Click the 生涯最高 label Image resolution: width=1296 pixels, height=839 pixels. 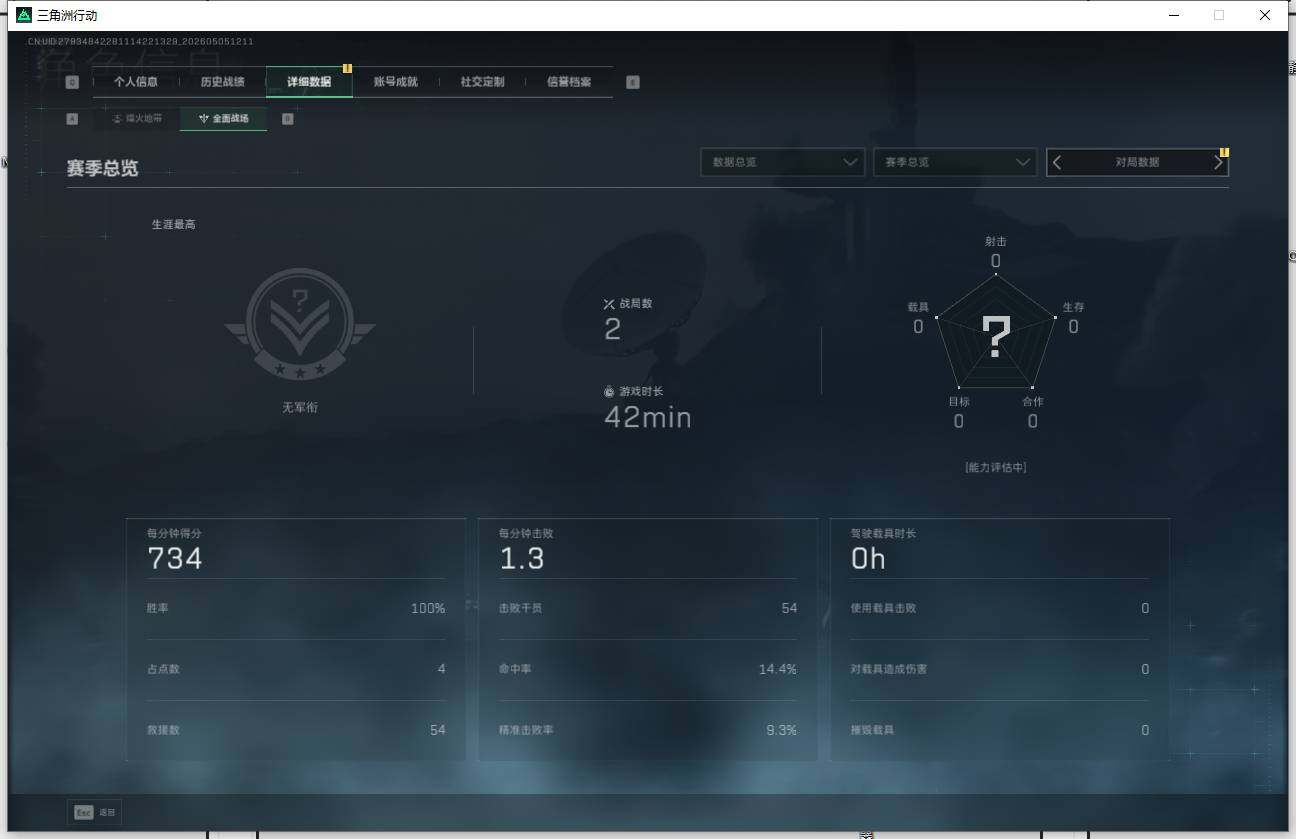click(x=174, y=225)
